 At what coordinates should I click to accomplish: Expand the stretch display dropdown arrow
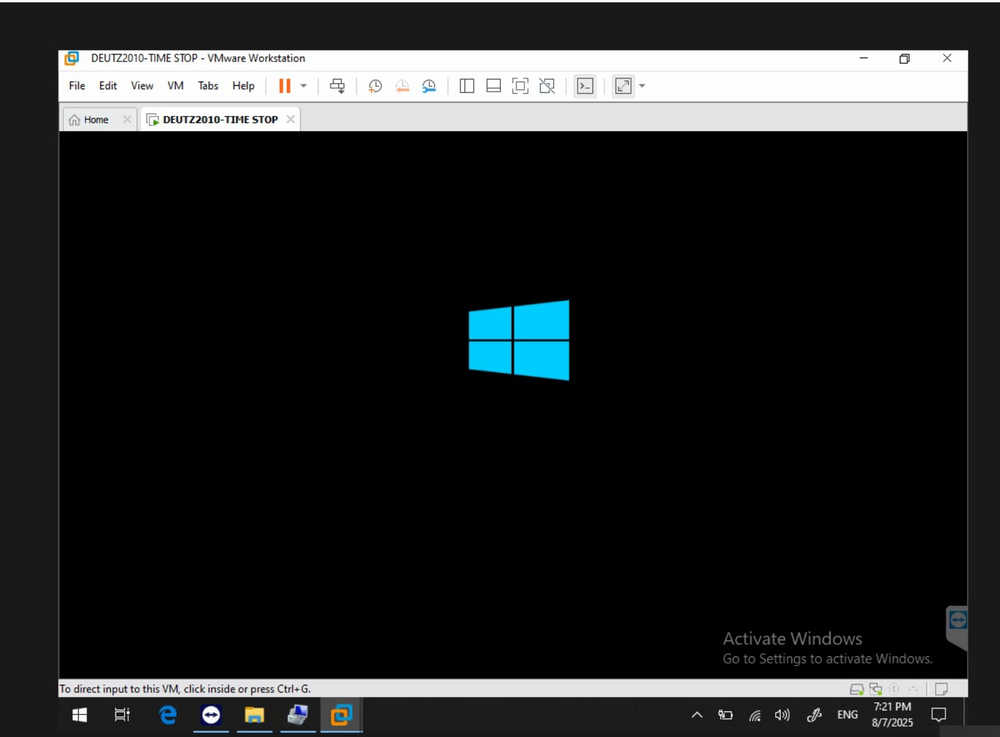(642, 86)
